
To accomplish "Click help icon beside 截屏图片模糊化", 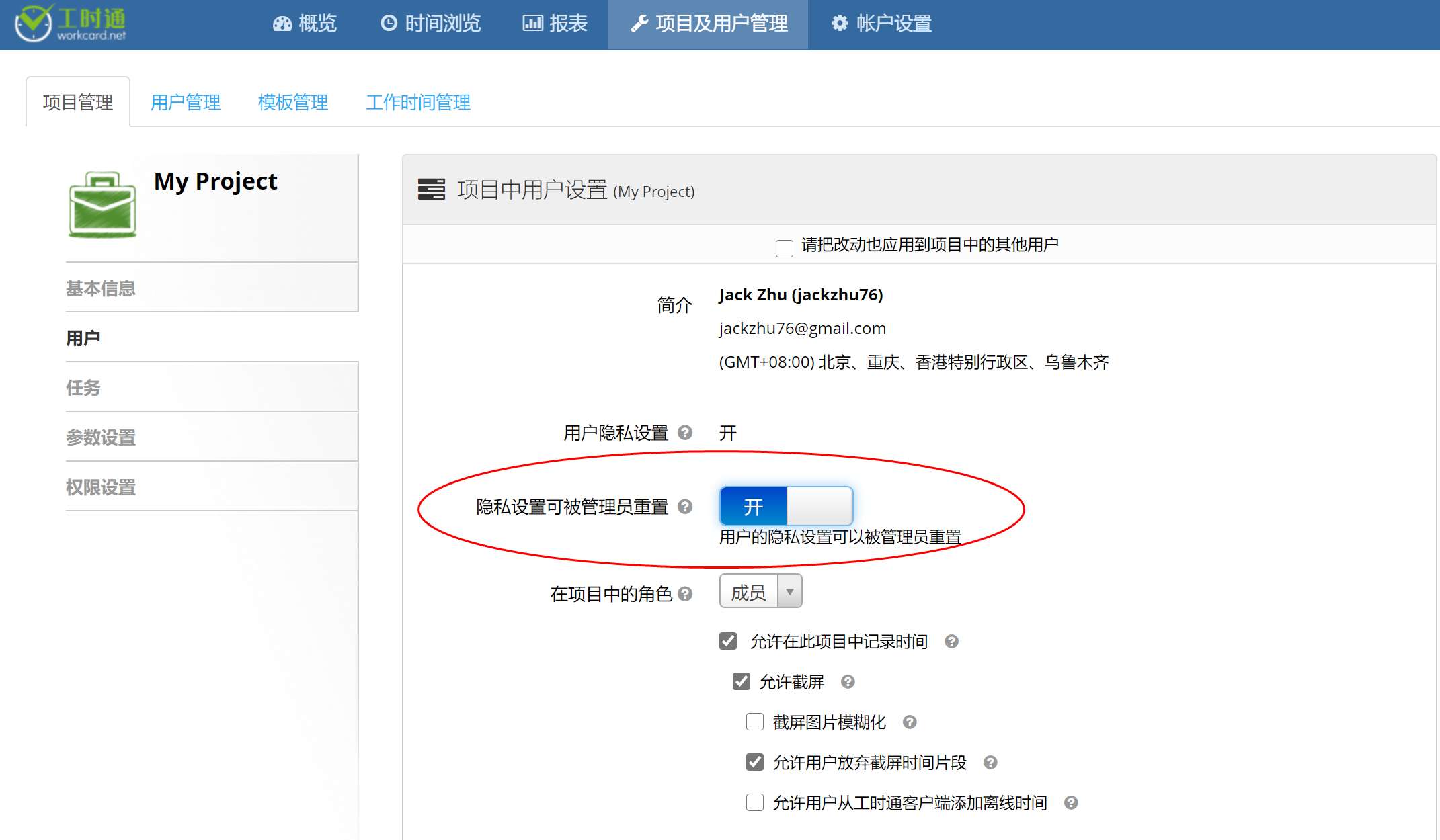I will coord(910,722).
